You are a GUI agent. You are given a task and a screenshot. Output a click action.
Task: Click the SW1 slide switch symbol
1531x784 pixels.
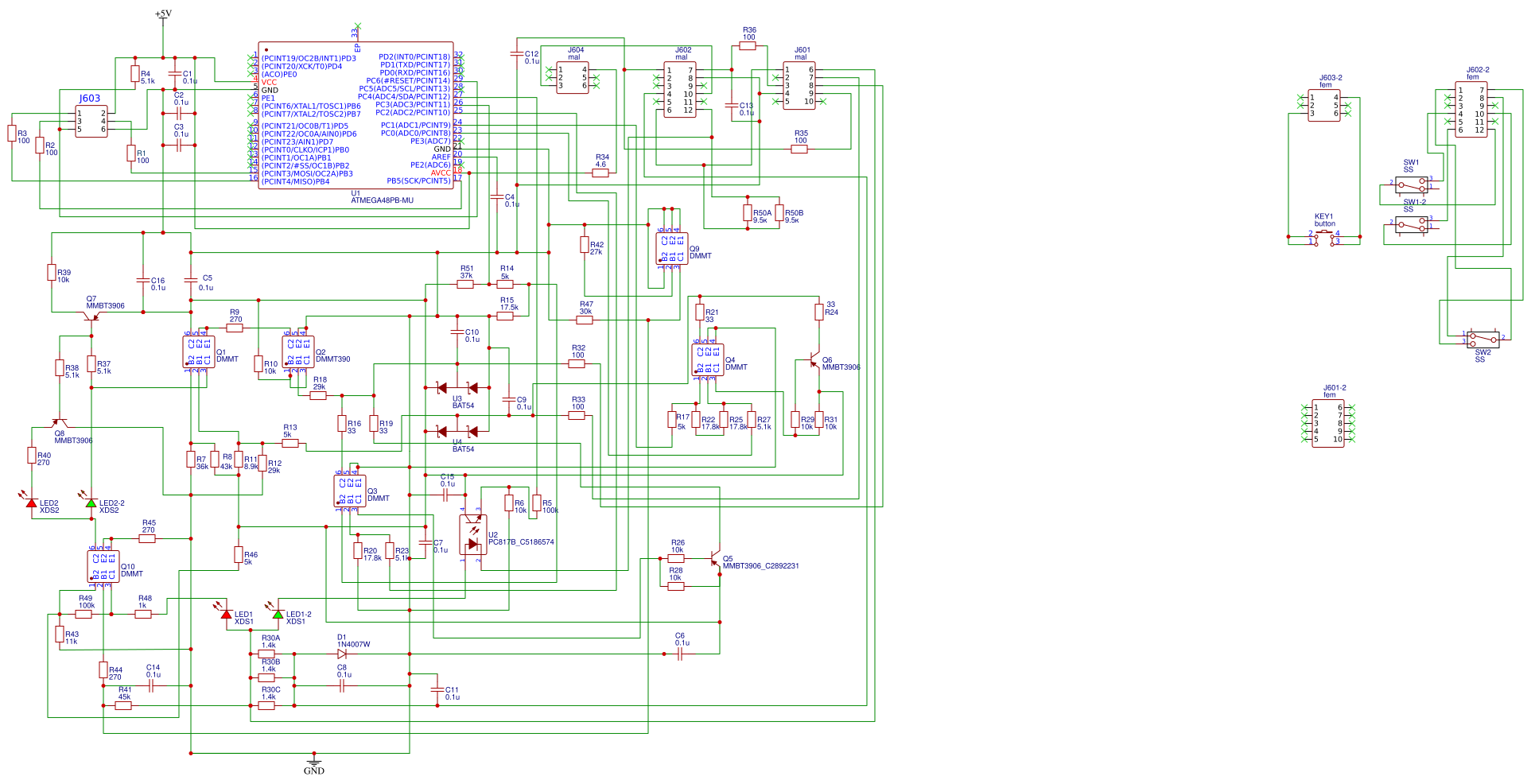click(1412, 185)
